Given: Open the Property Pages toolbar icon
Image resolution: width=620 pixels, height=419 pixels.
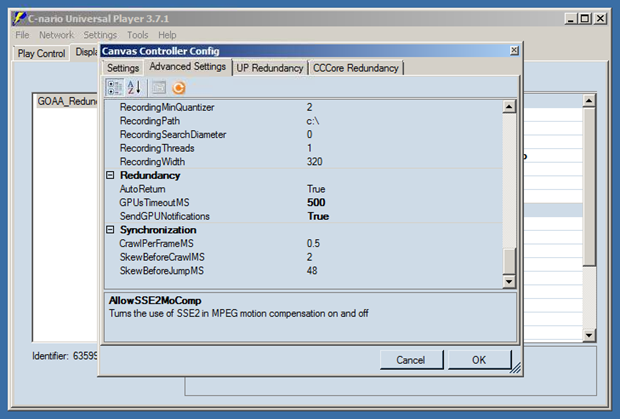Looking at the screenshot, I should 159,88.
